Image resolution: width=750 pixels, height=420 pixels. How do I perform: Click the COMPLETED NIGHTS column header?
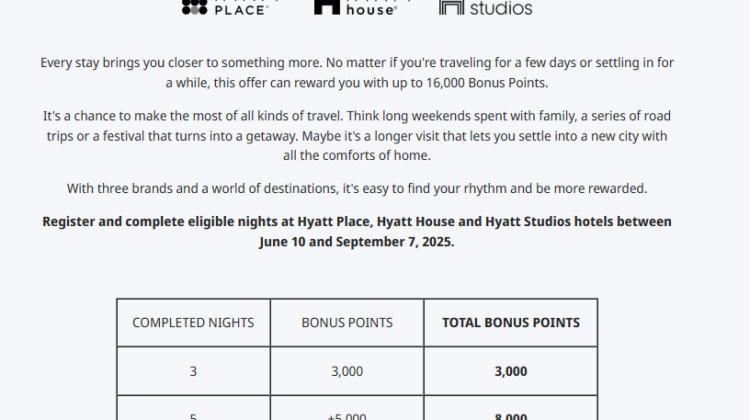(x=193, y=323)
